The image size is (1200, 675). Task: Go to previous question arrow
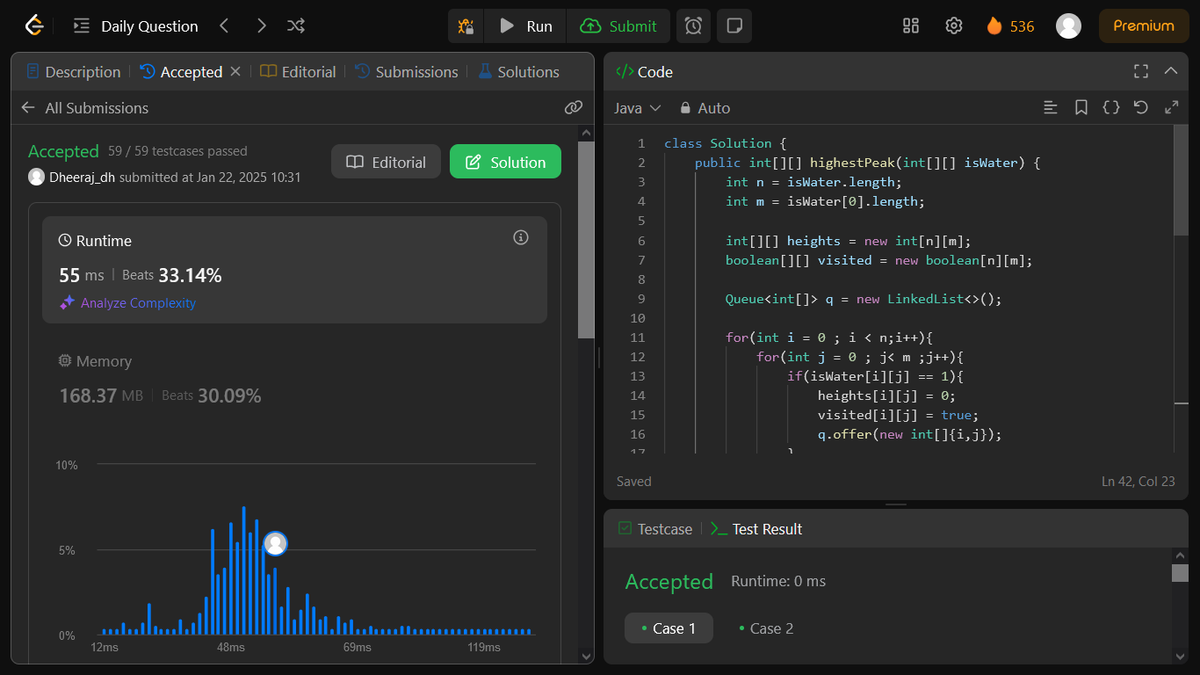point(224,26)
